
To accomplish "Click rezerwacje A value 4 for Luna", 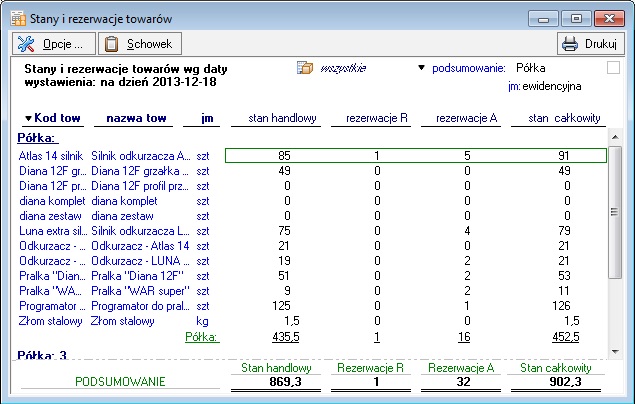I will tap(467, 231).
